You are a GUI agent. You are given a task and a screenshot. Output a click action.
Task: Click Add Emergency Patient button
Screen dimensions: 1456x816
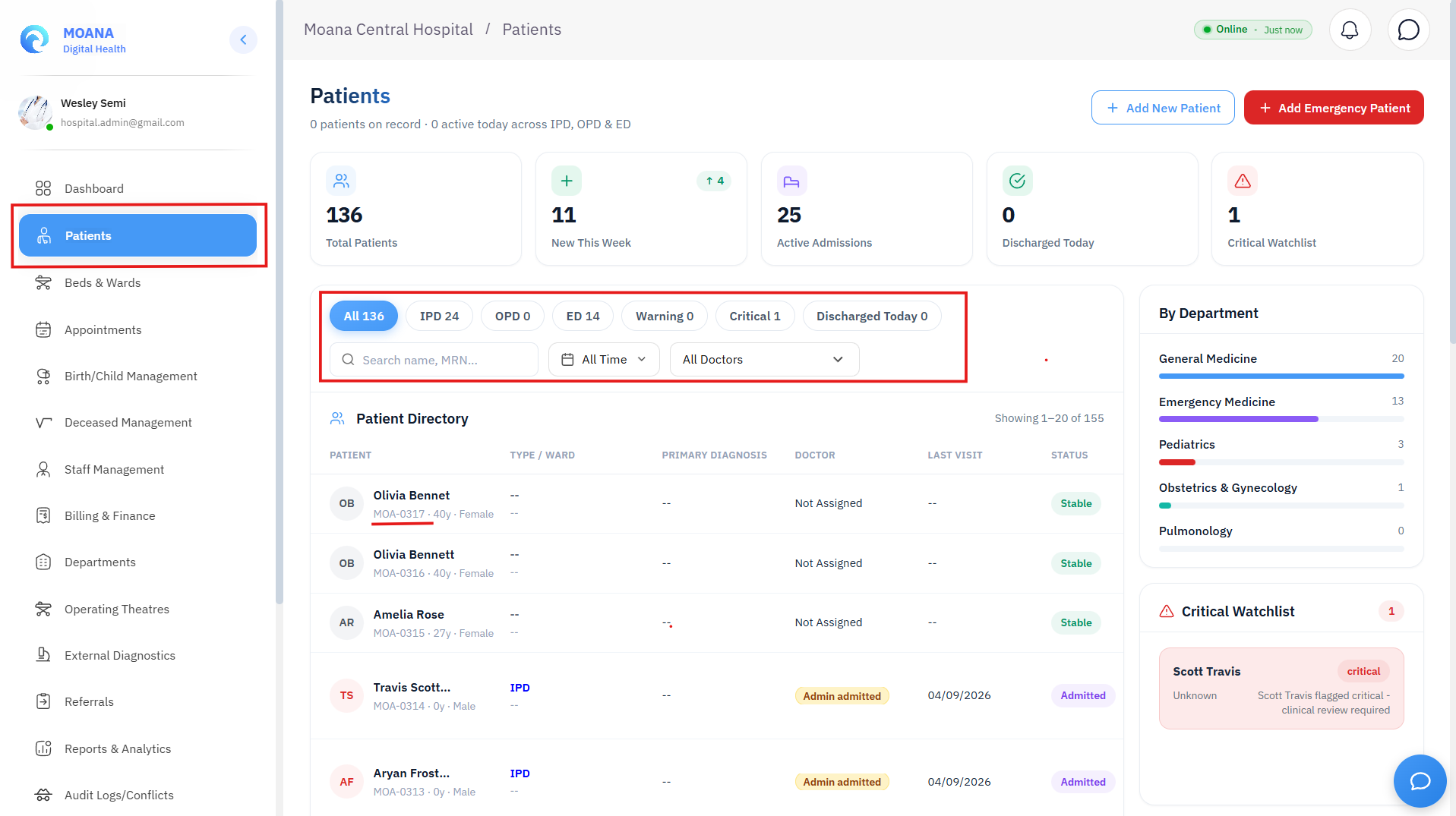1334,108
